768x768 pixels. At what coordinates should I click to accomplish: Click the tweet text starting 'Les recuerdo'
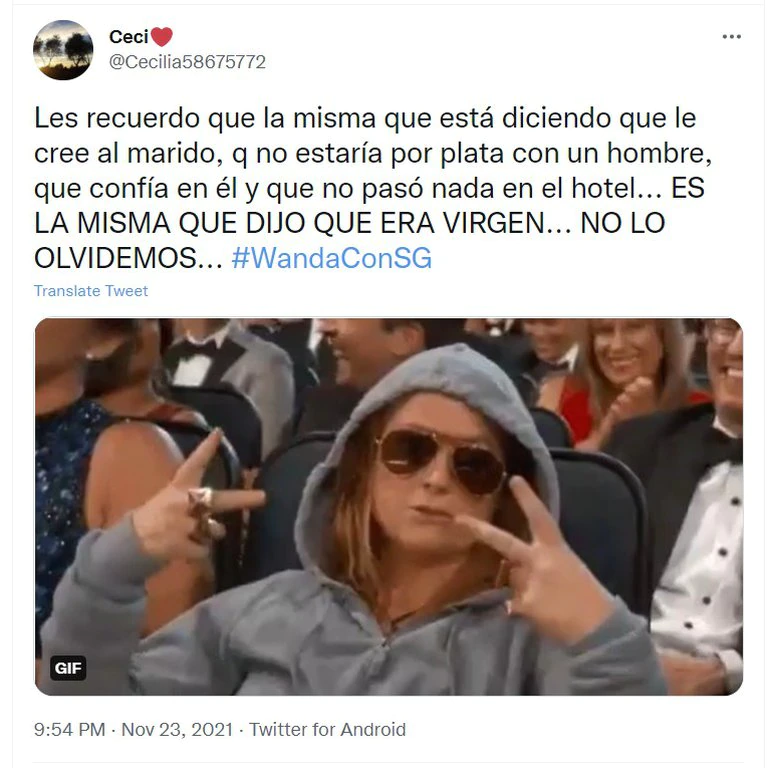pos(373,188)
